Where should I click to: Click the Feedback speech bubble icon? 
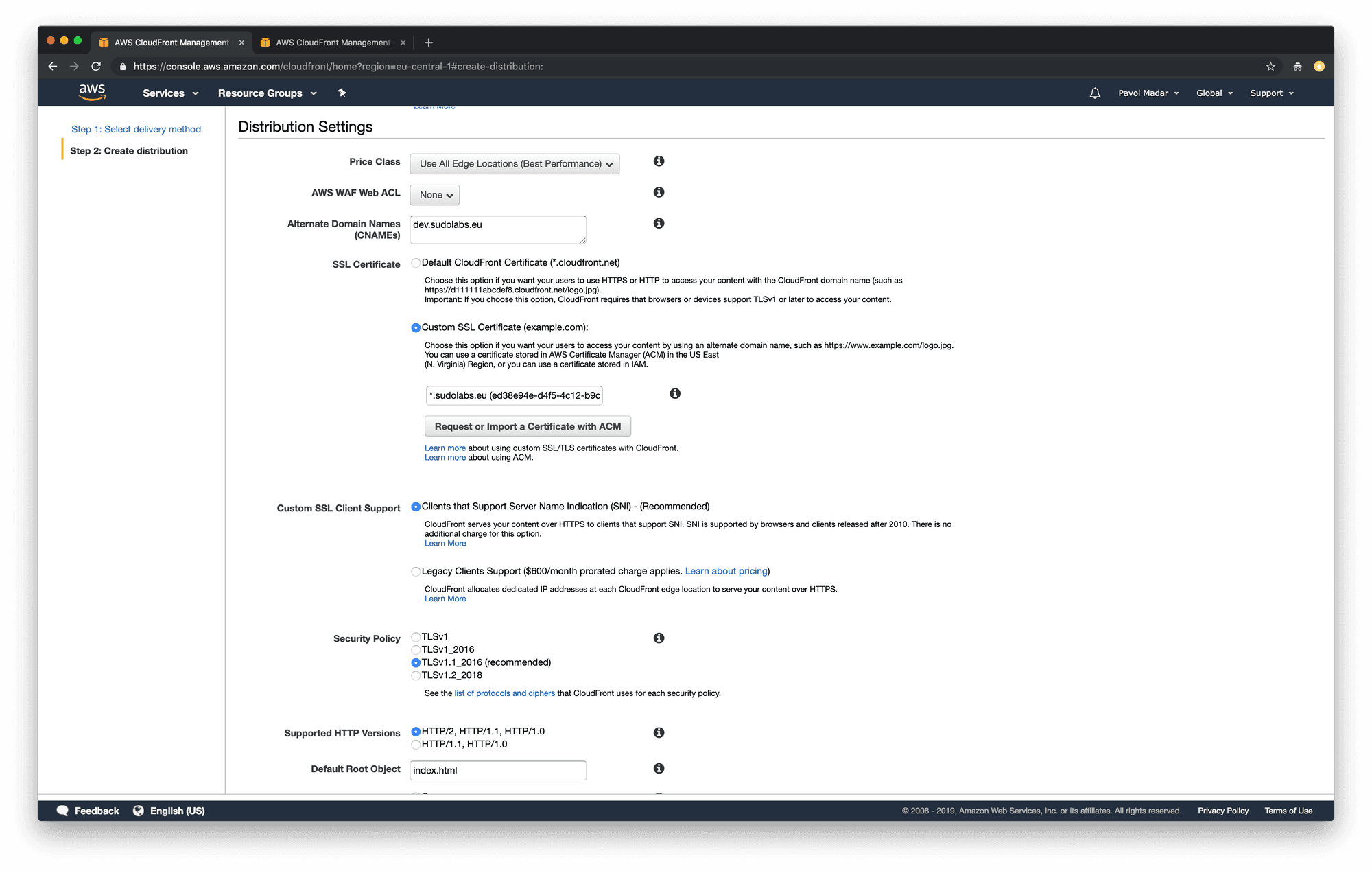pos(62,811)
